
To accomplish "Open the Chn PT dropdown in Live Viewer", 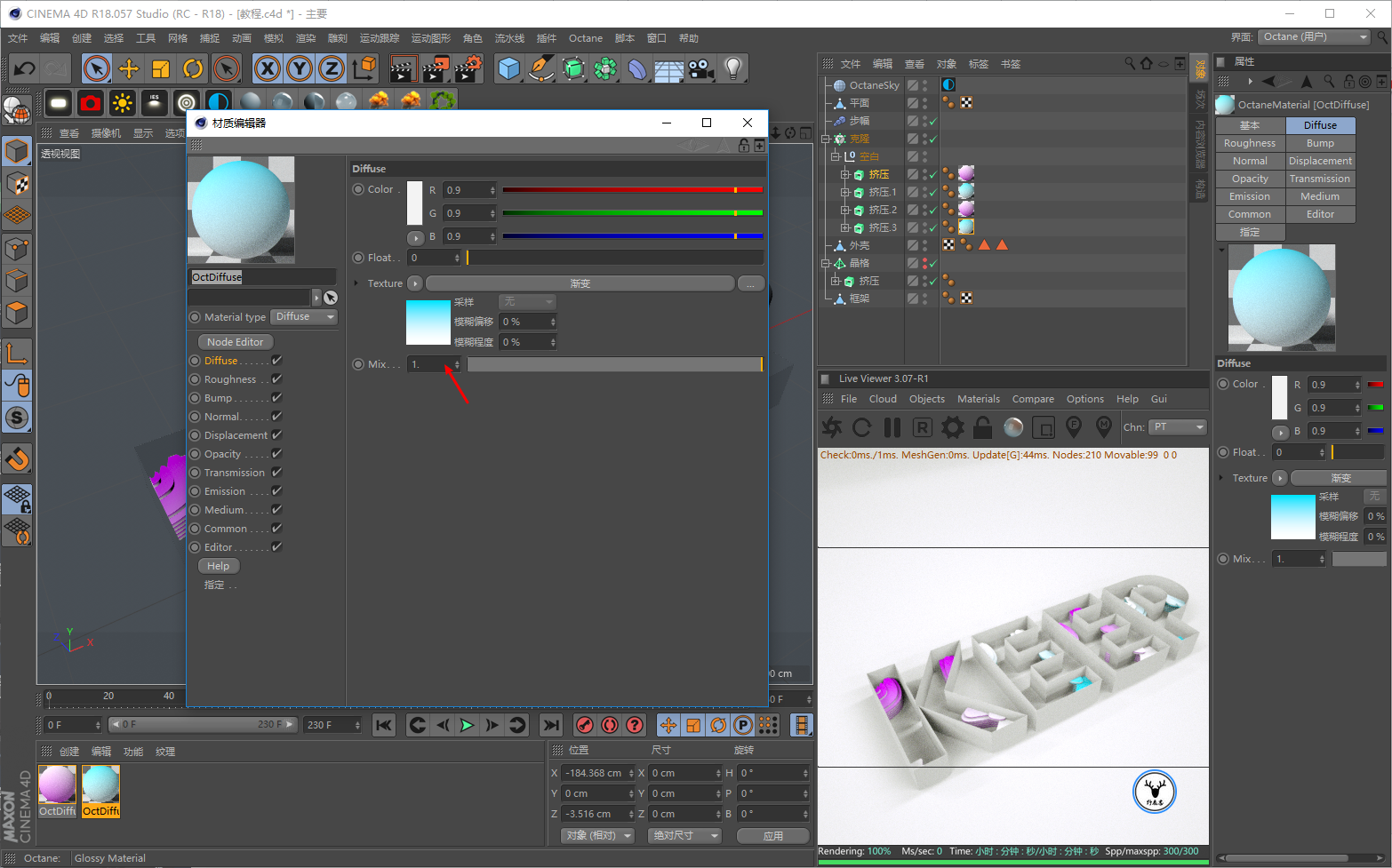I will [1177, 427].
